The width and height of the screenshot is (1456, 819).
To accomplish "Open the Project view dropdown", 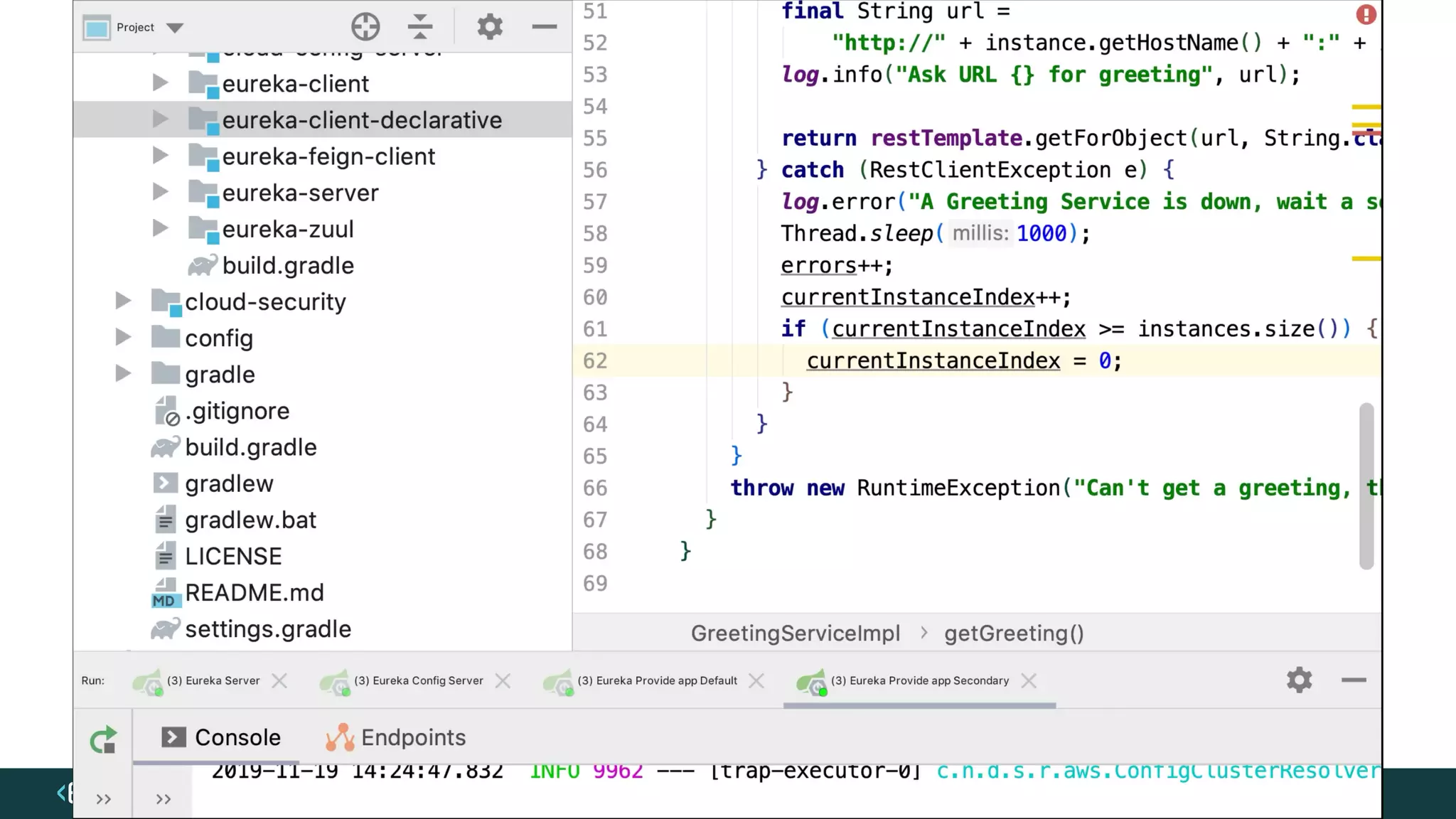I will click(x=175, y=28).
